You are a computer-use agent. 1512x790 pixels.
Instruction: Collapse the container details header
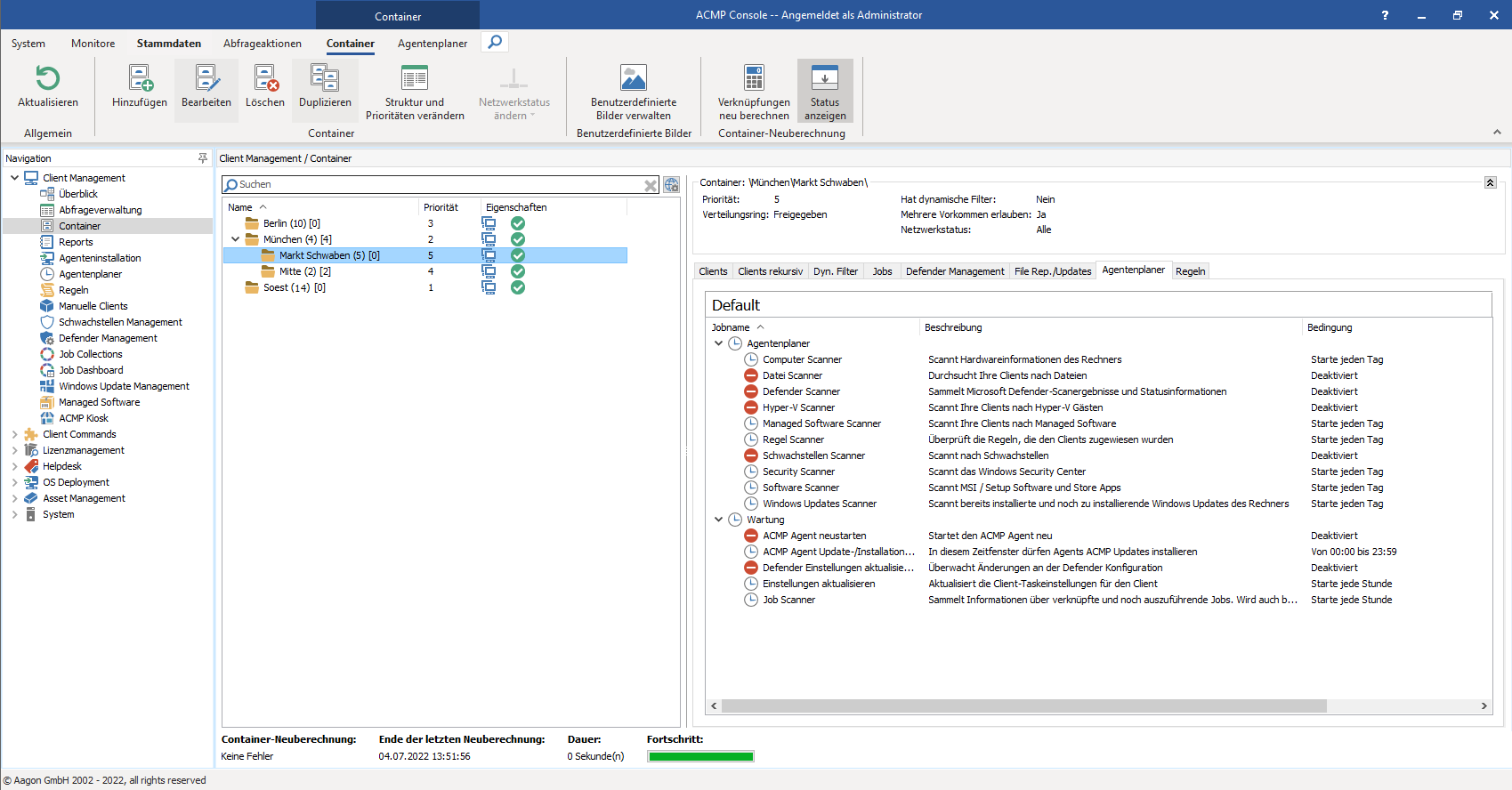coord(1490,182)
